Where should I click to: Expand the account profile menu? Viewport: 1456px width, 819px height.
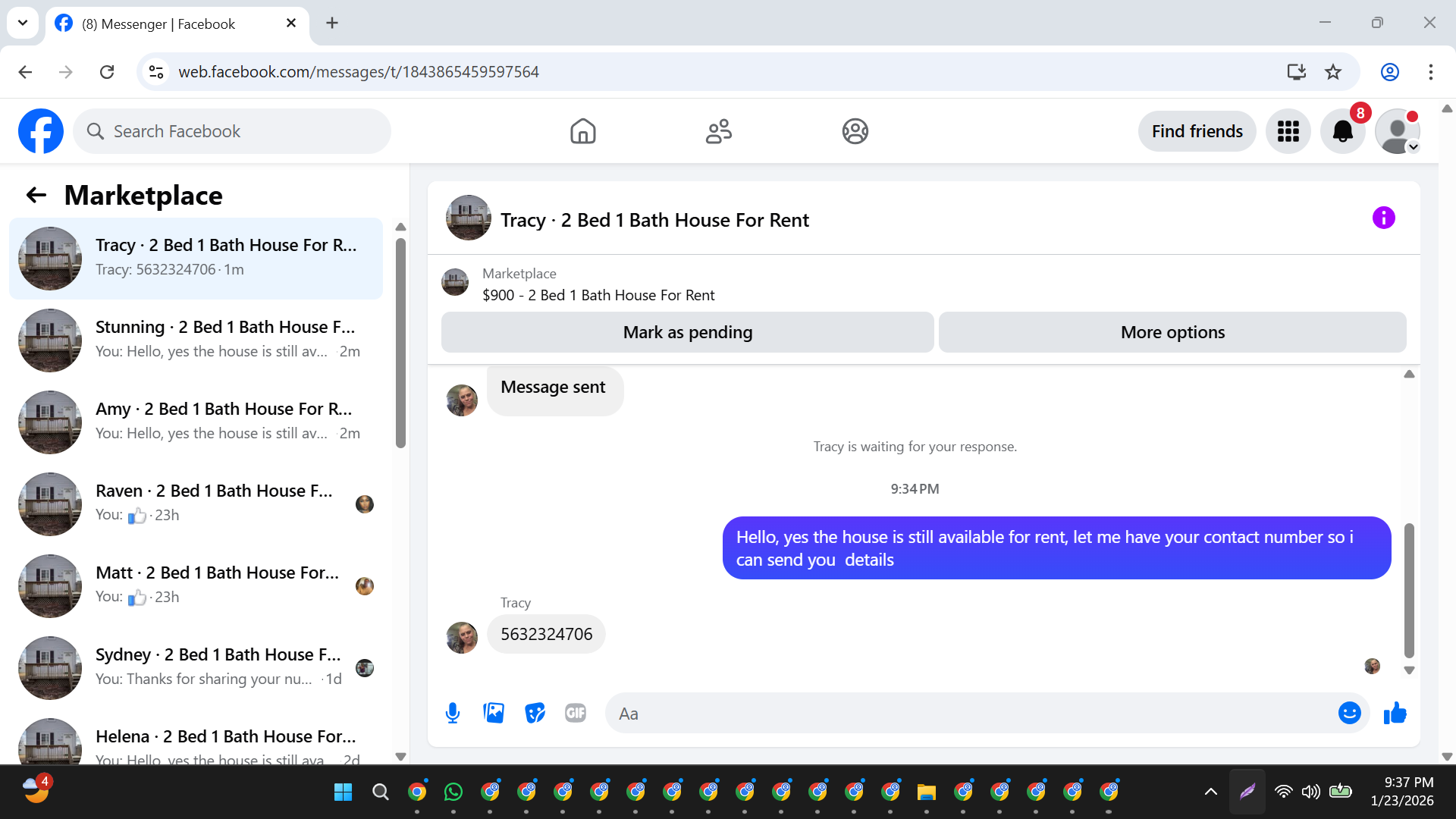tap(1398, 131)
